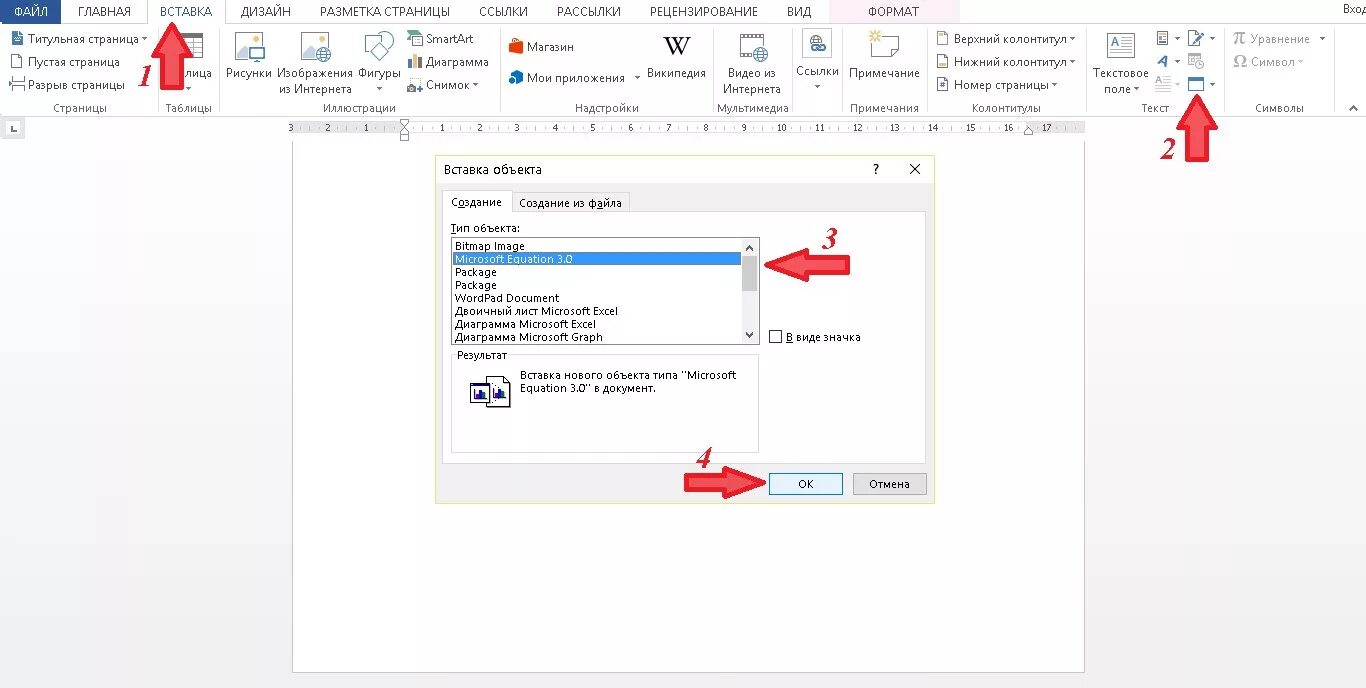The image size is (1366, 688).
Task: Select WordPad Document in object list
Action: (597, 298)
